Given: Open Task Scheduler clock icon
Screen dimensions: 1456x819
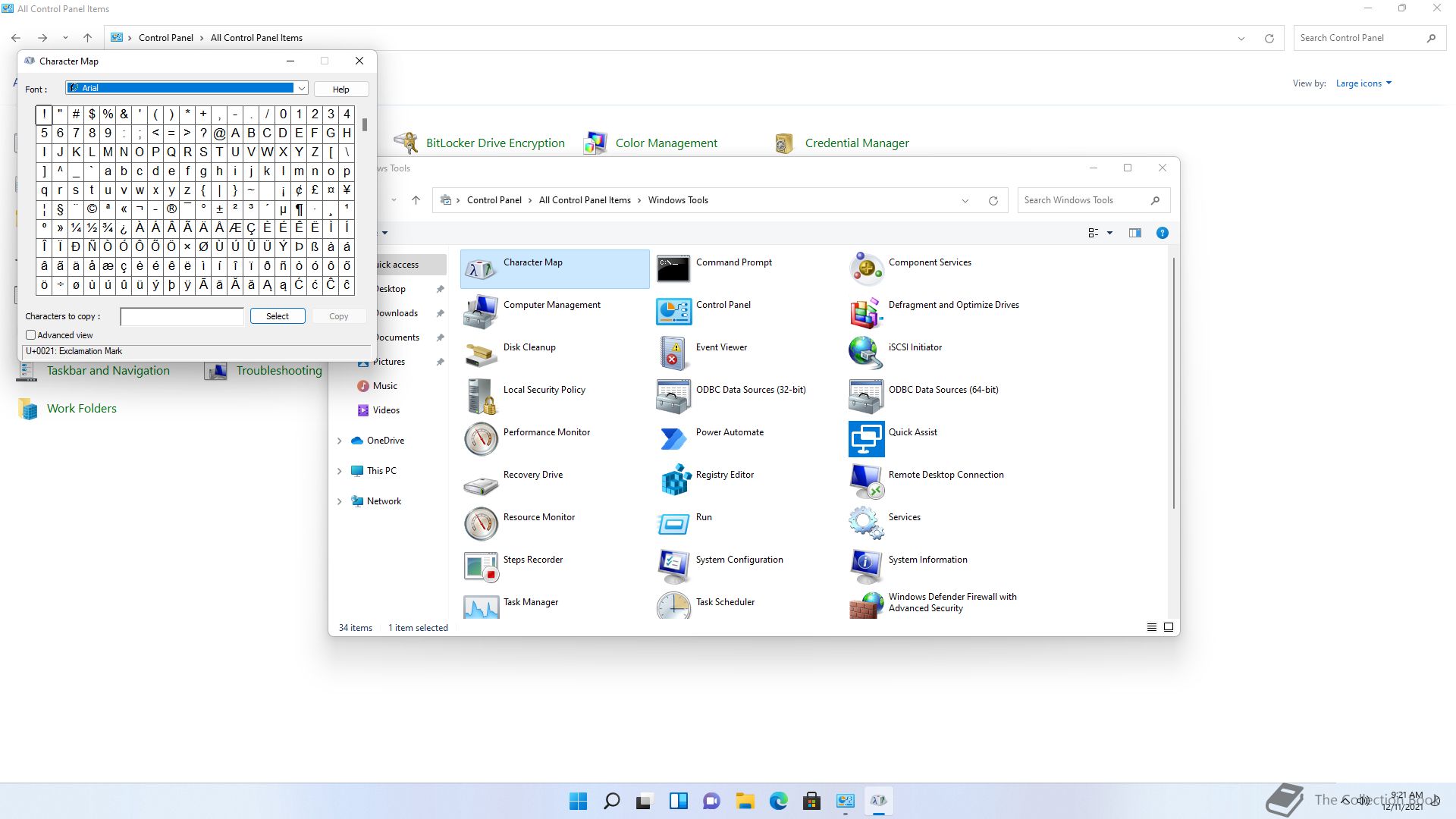Looking at the screenshot, I should coord(673,605).
